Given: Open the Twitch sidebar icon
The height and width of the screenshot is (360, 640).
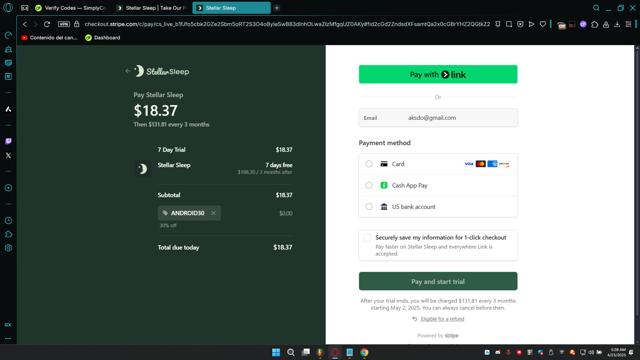Looking at the screenshot, I should click(8, 141).
